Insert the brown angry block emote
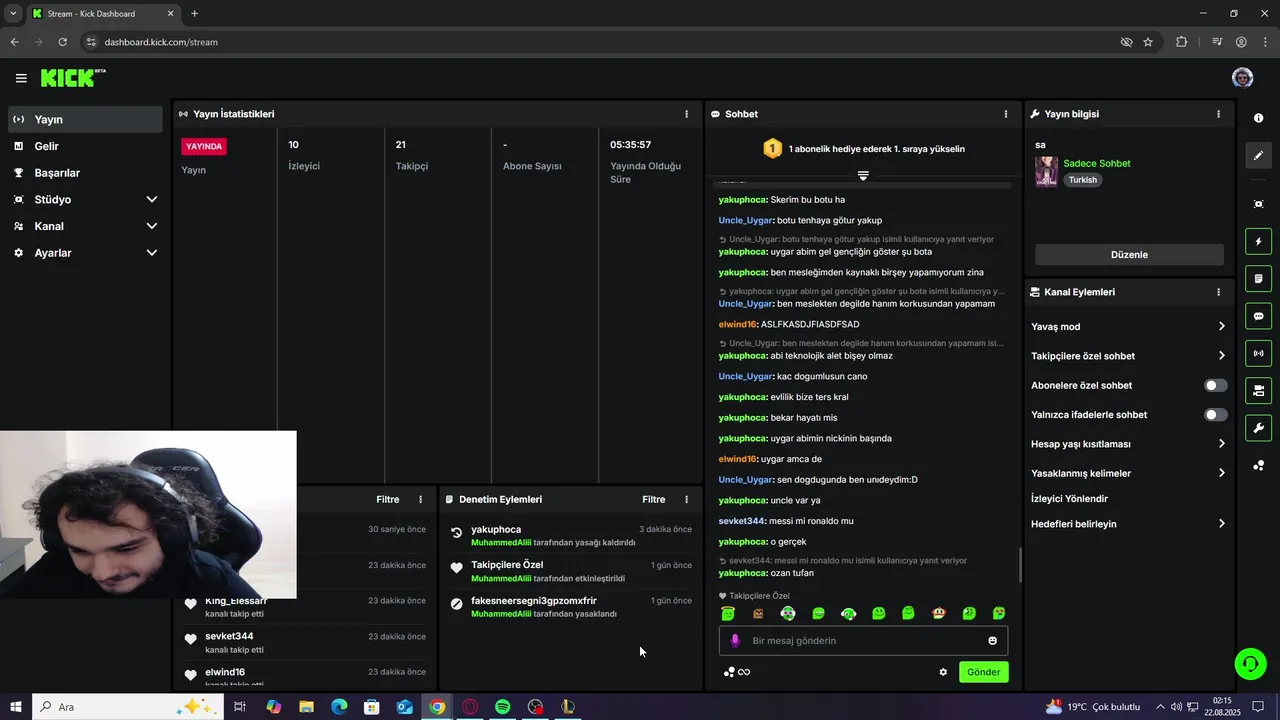The height and width of the screenshot is (720, 1280). tap(758, 613)
